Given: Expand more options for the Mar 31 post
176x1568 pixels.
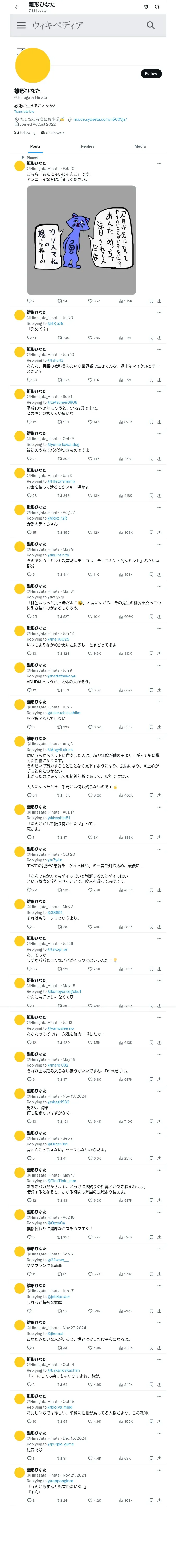Looking at the screenshot, I should [x=159, y=586].
